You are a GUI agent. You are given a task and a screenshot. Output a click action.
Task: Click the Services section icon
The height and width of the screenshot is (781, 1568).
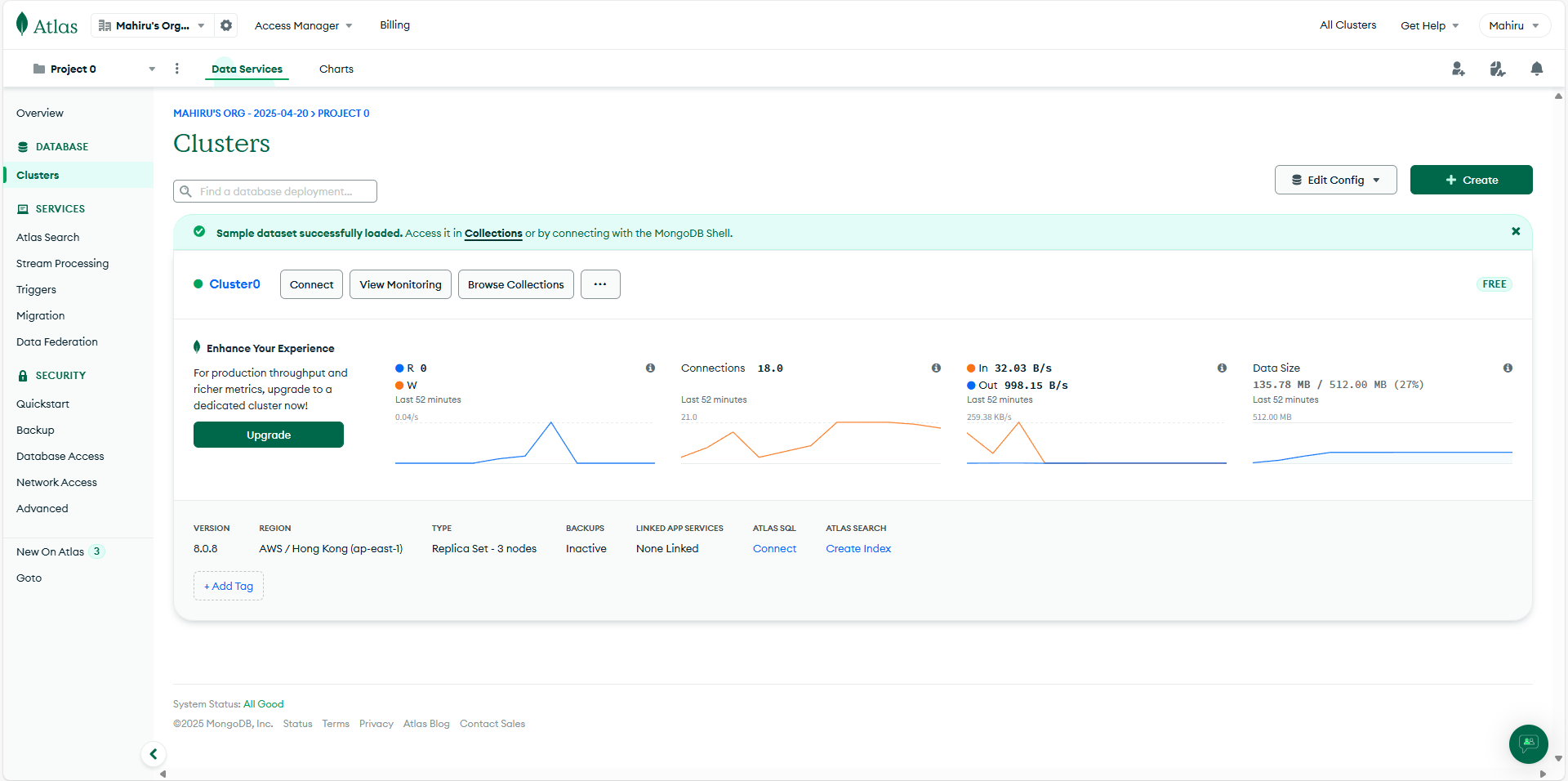click(23, 209)
